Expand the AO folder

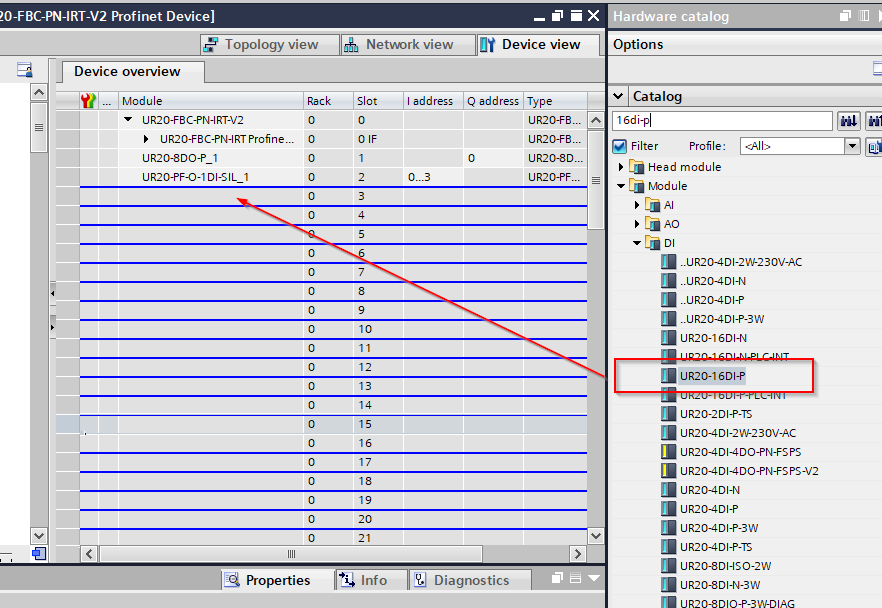pyautogui.click(x=637, y=224)
